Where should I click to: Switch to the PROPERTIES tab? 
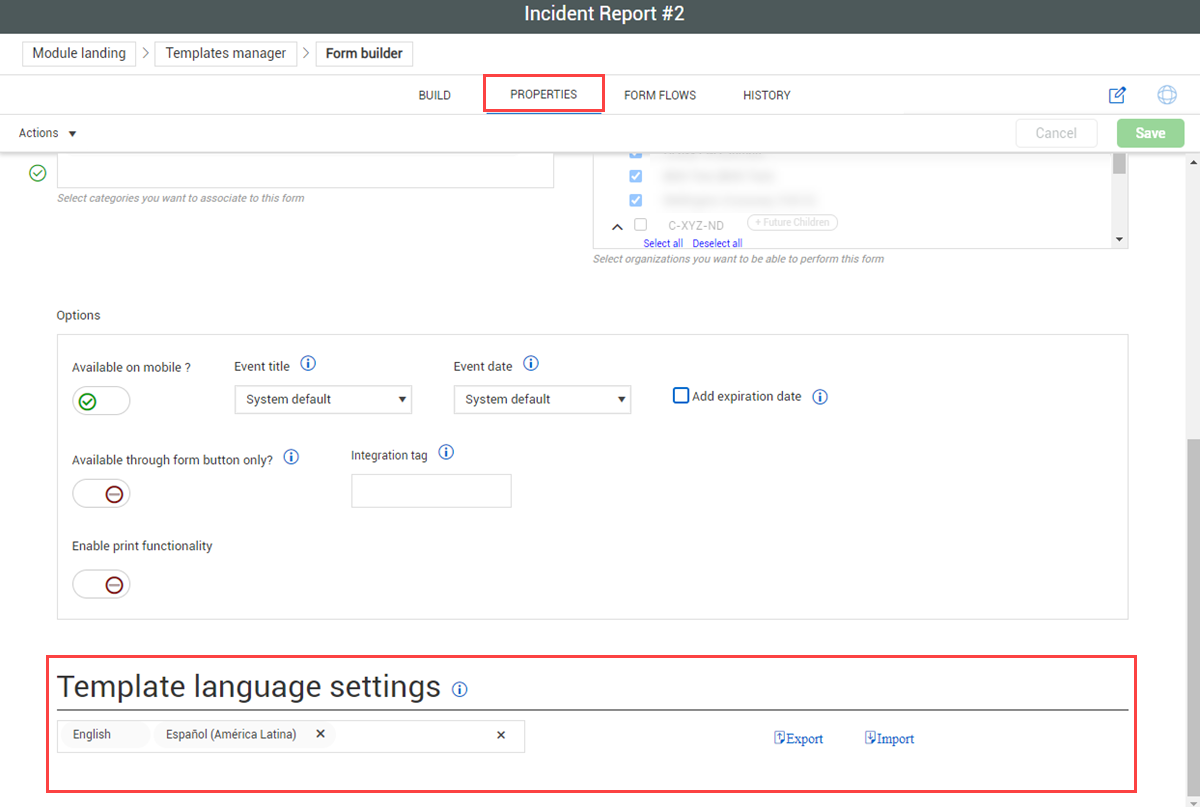544,94
